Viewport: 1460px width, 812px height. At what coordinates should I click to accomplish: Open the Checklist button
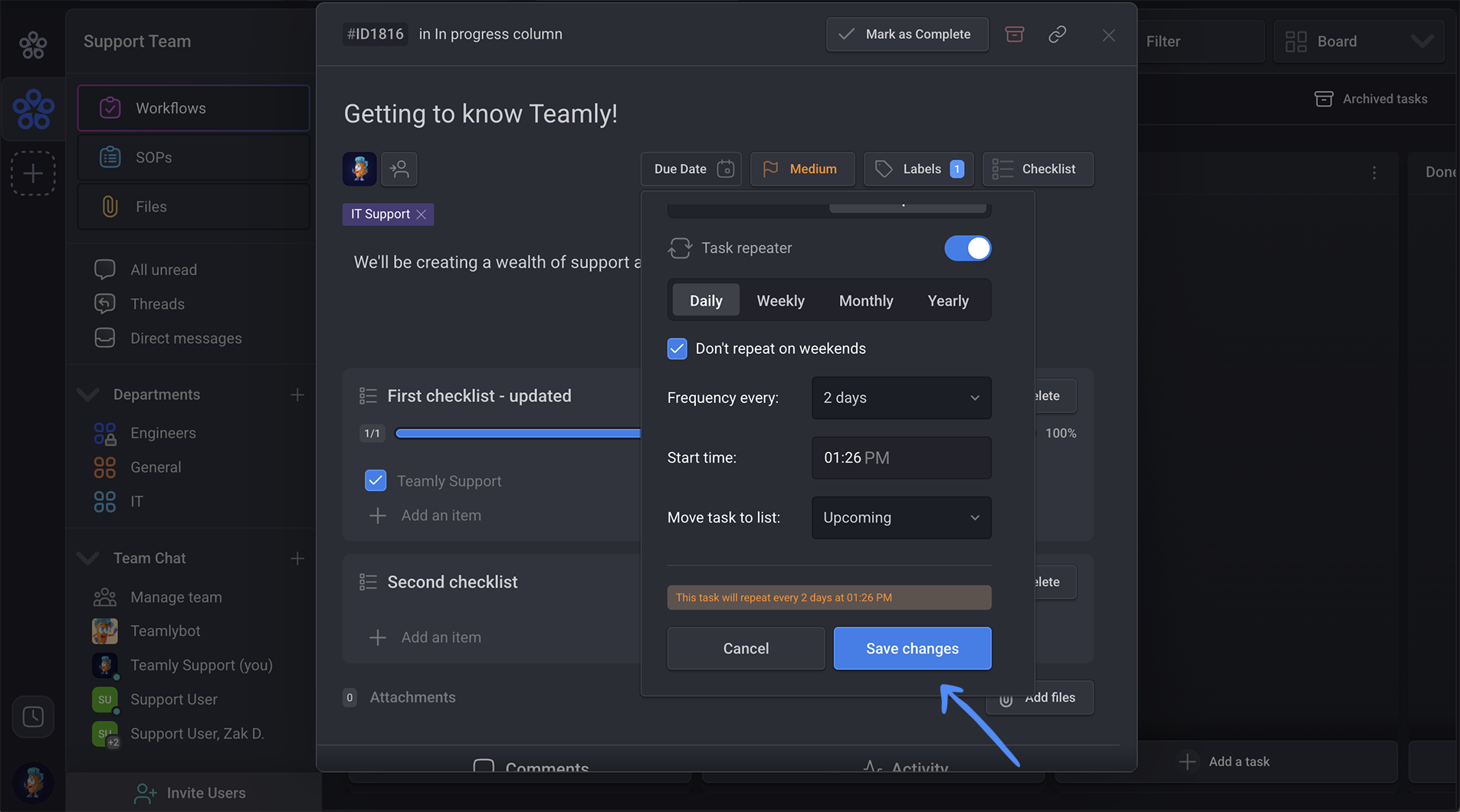pos(1038,169)
